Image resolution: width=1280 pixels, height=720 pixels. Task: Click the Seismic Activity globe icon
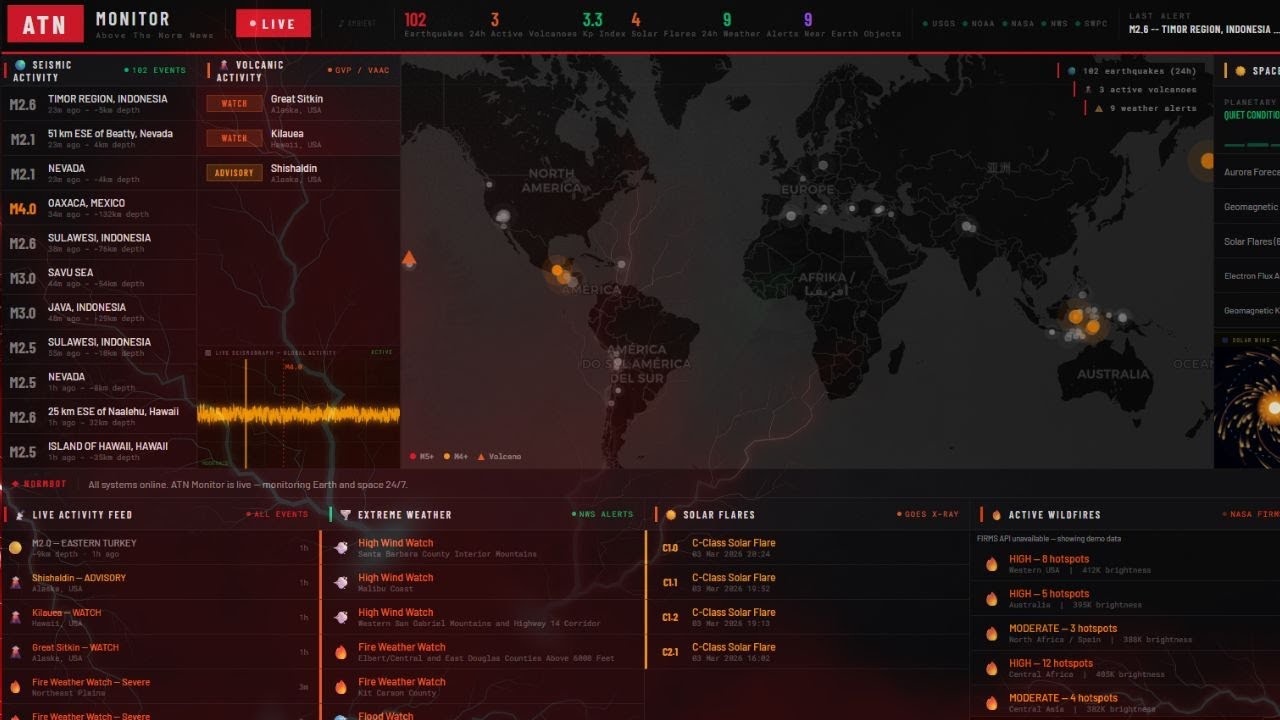20,65
